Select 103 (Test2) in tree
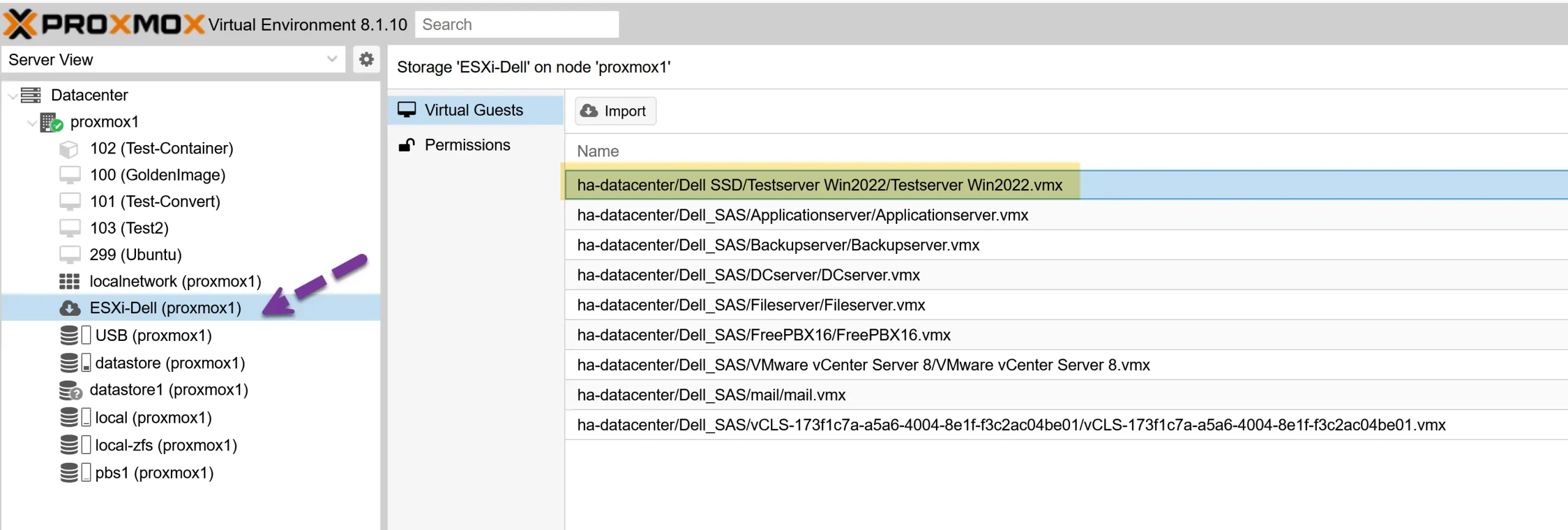The width and height of the screenshot is (1568, 530). [x=129, y=228]
